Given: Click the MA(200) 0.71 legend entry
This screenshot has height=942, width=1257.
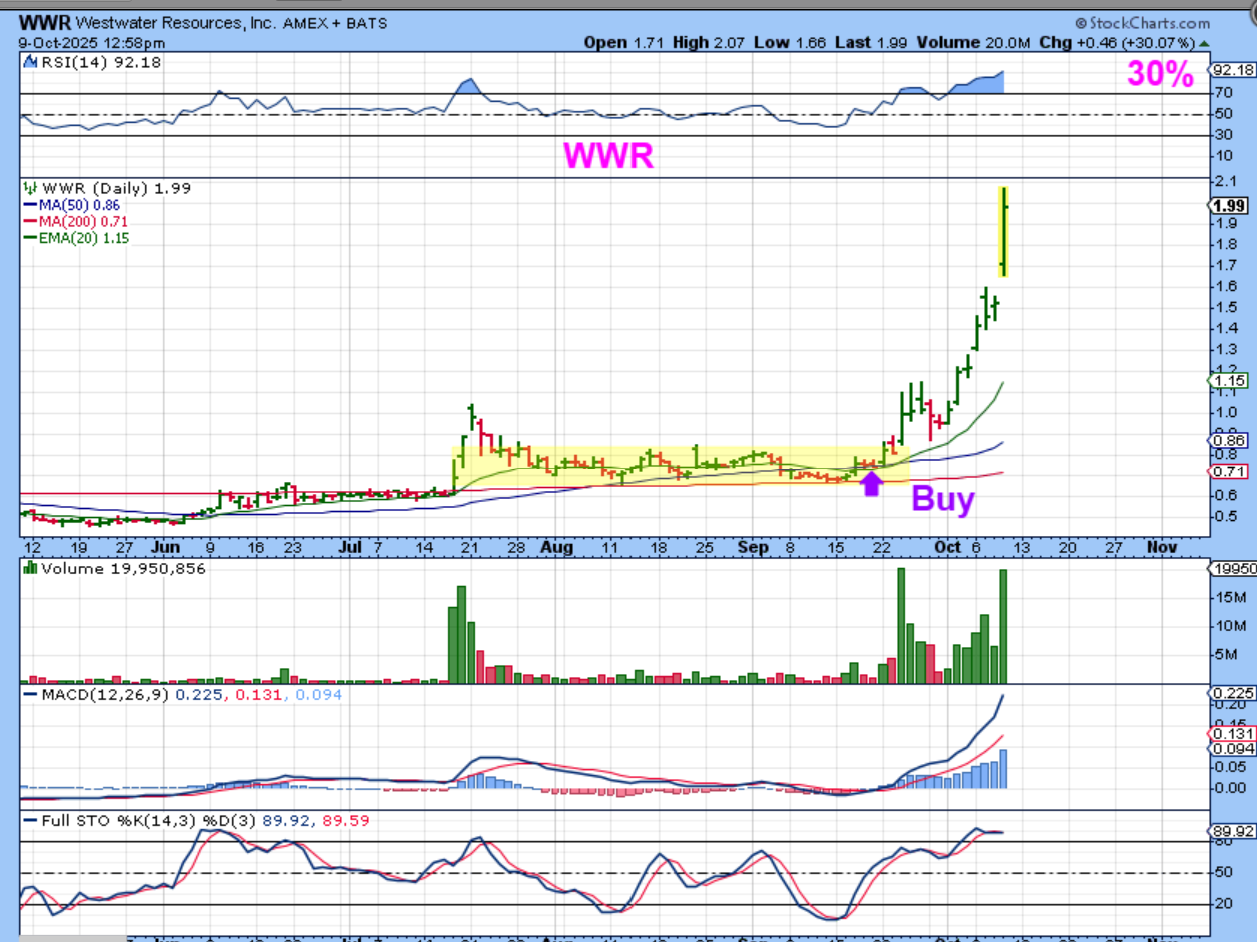Looking at the screenshot, I should click(x=78, y=221).
